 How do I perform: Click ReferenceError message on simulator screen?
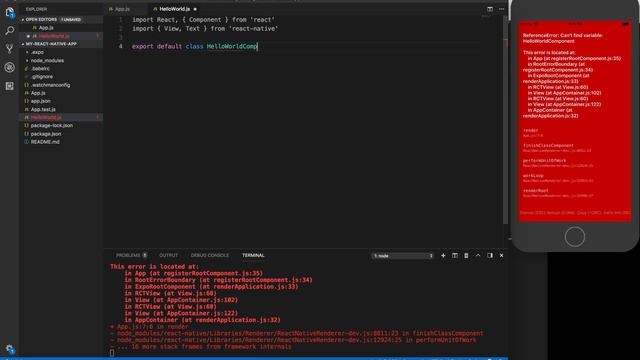[x=562, y=38]
